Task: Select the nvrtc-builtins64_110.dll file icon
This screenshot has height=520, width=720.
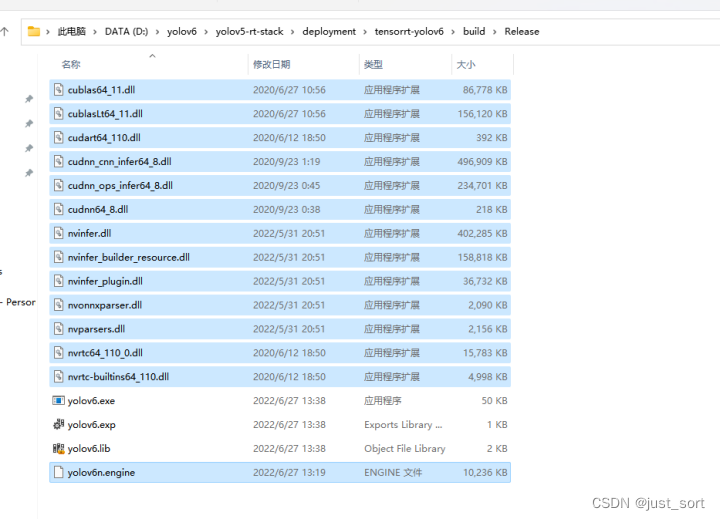Action: (x=58, y=376)
